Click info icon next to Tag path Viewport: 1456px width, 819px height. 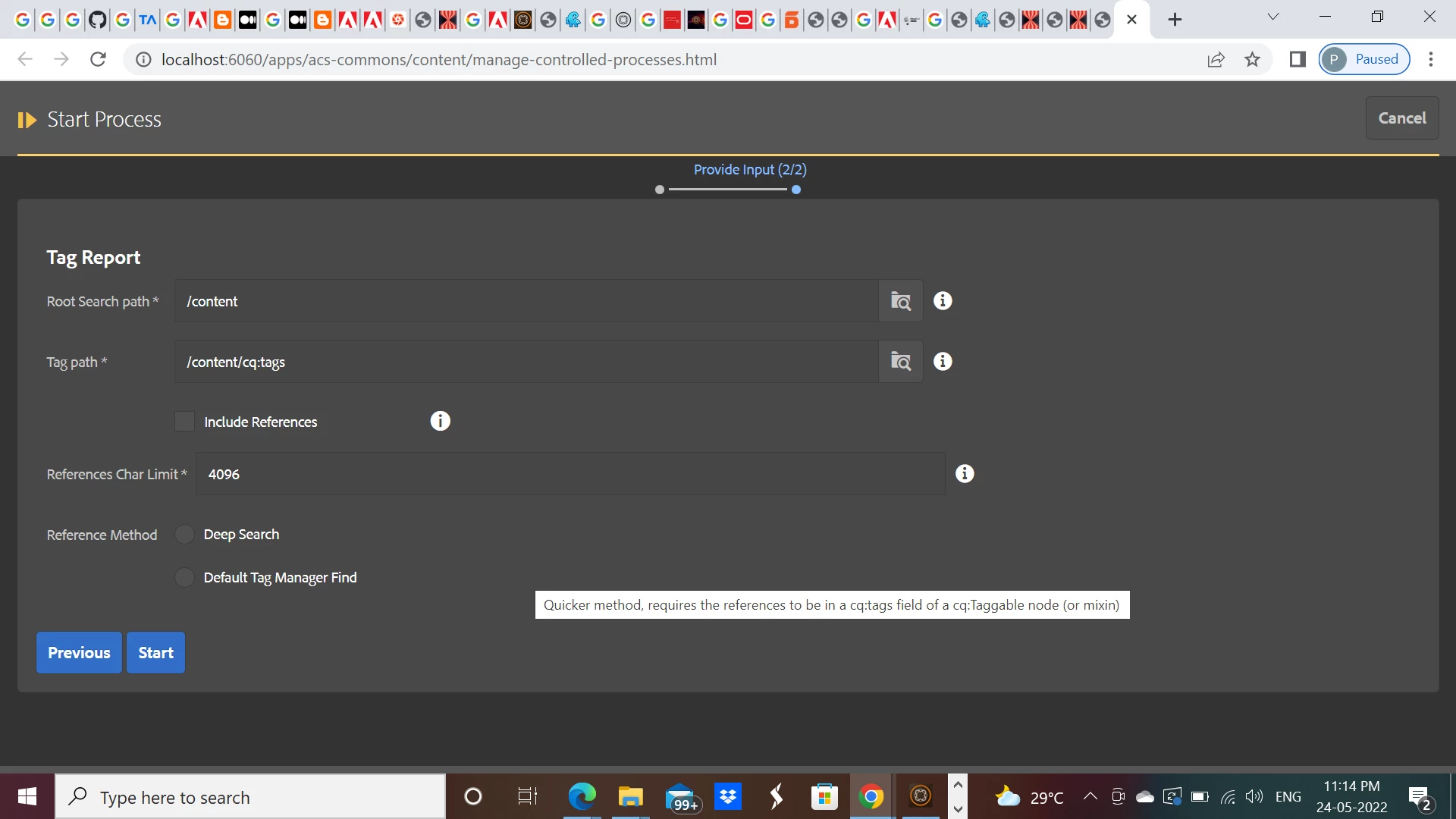click(x=943, y=362)
